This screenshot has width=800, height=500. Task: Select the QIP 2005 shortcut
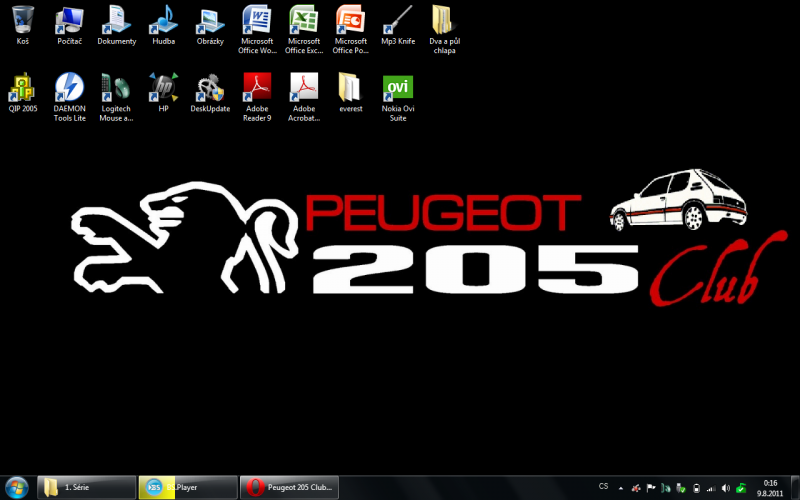tap(23, 87)
